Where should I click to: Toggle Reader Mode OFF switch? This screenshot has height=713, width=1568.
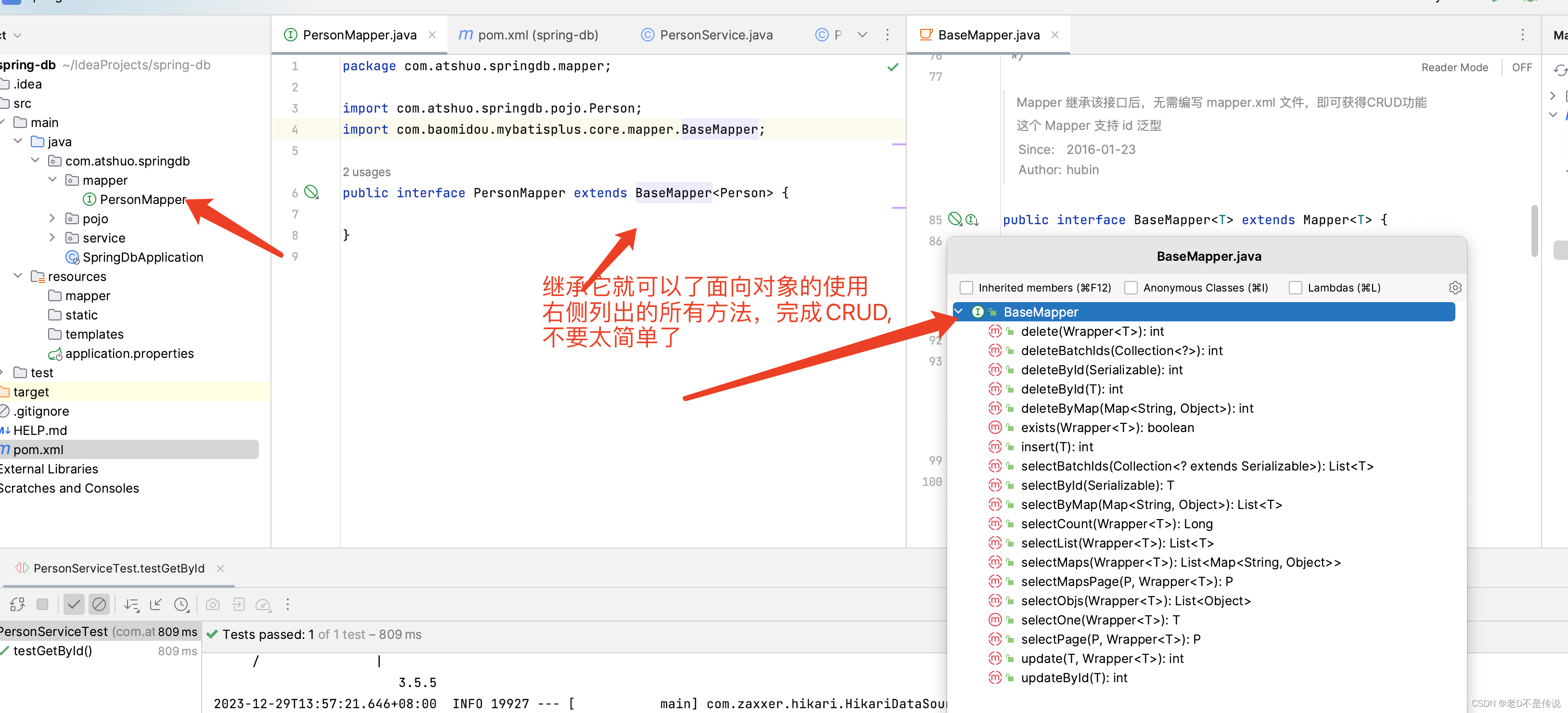1522,67
